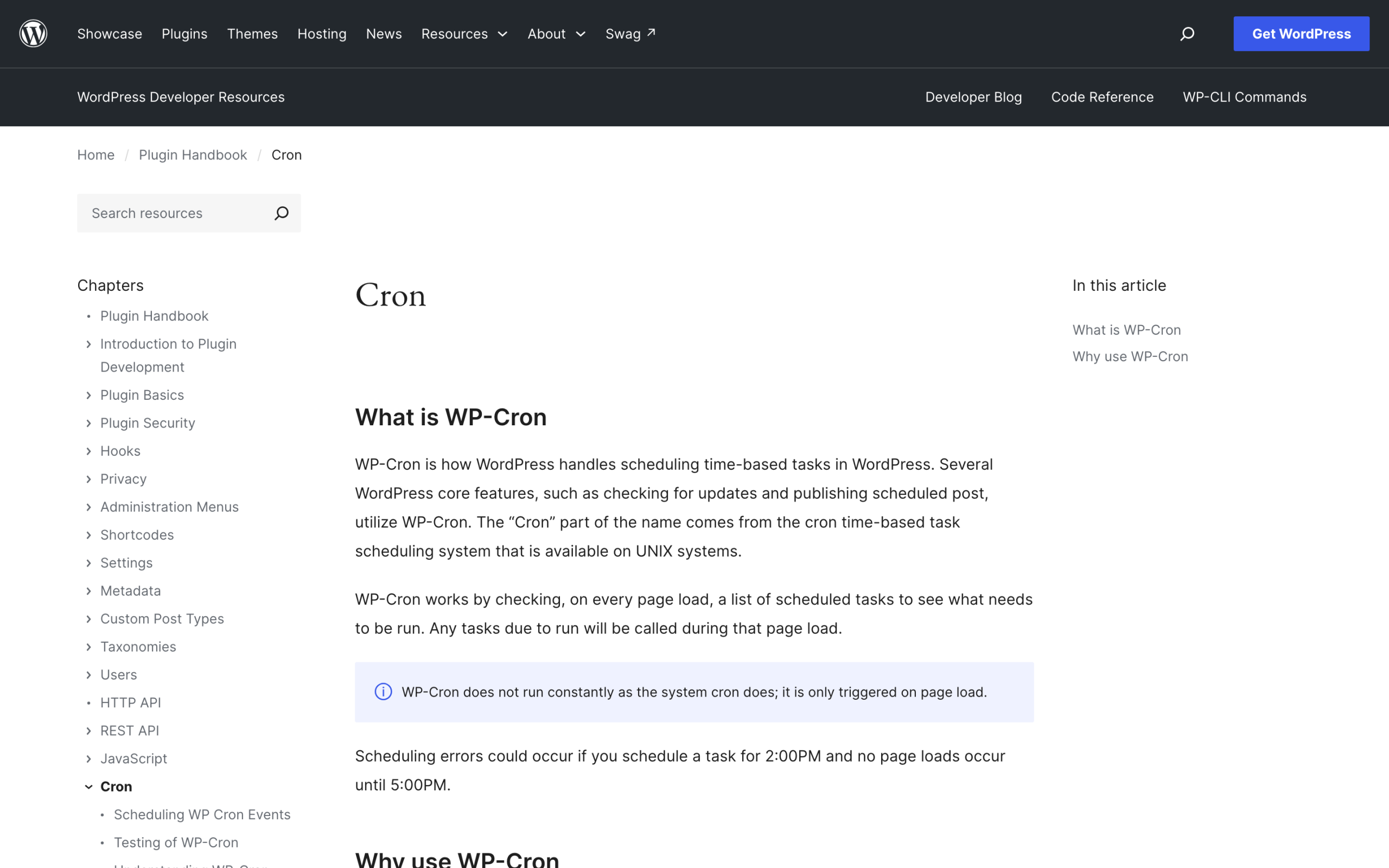Expand the Settings chapter chevron
Image resolution: width=1389 pixels, height=868 pixels.
[88, 563]
